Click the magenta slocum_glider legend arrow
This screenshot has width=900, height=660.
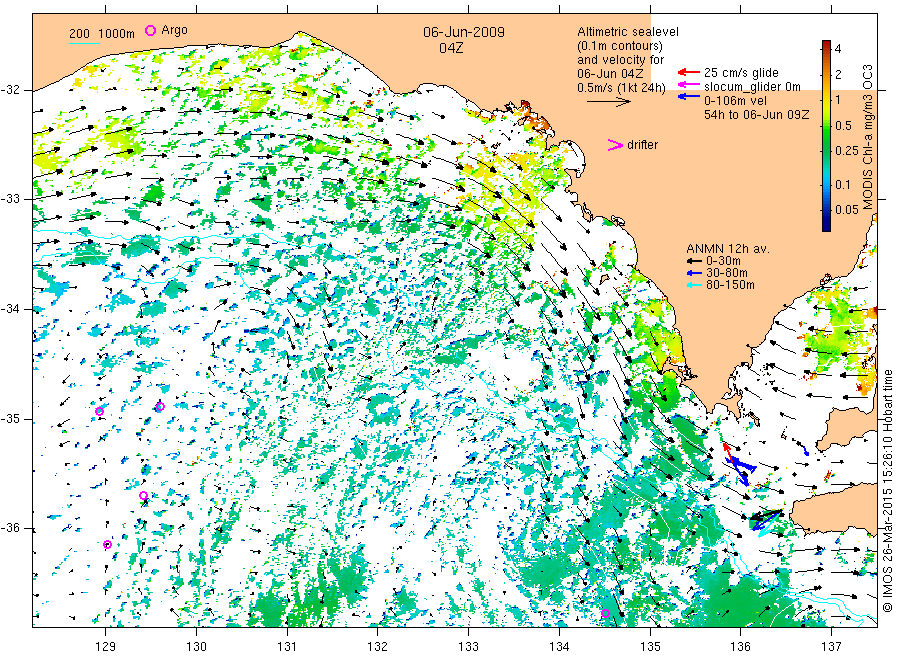tap(688, 85)
